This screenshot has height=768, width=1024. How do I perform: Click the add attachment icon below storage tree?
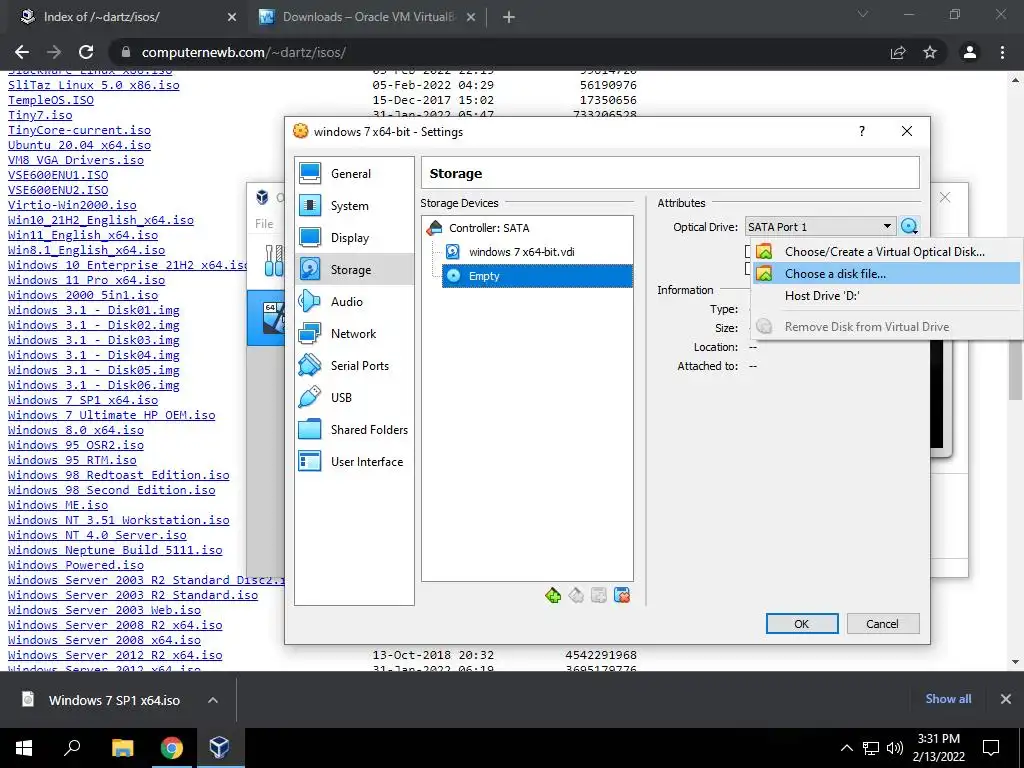click(598, 595)
